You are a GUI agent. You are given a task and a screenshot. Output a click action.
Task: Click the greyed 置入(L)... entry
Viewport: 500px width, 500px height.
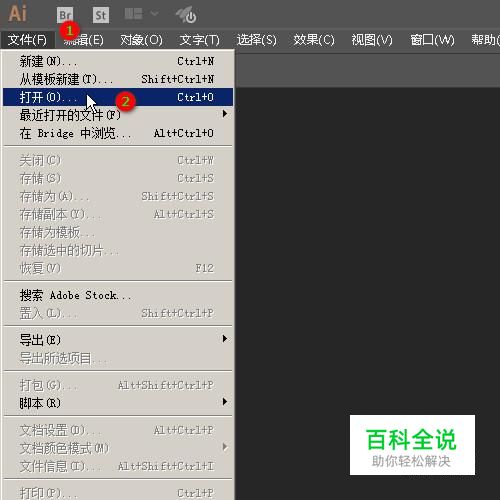pyautogui.click(x=118, y=313)
